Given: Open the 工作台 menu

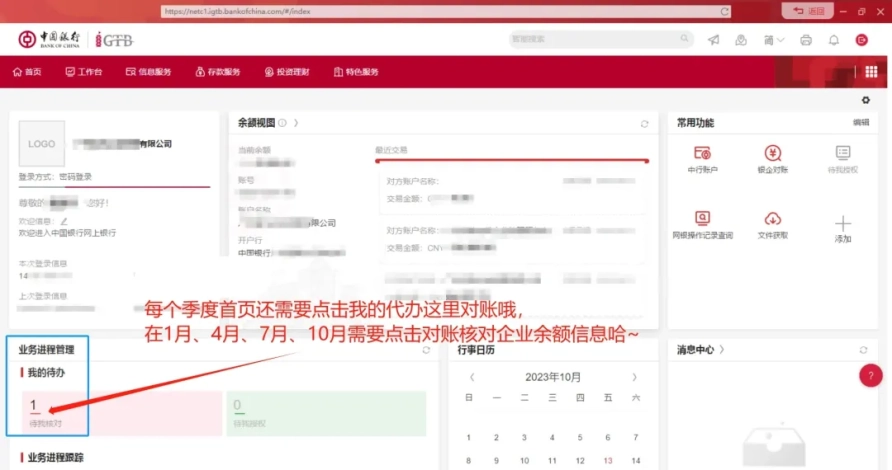Looking at the screenshot, I should coord(84,72).
